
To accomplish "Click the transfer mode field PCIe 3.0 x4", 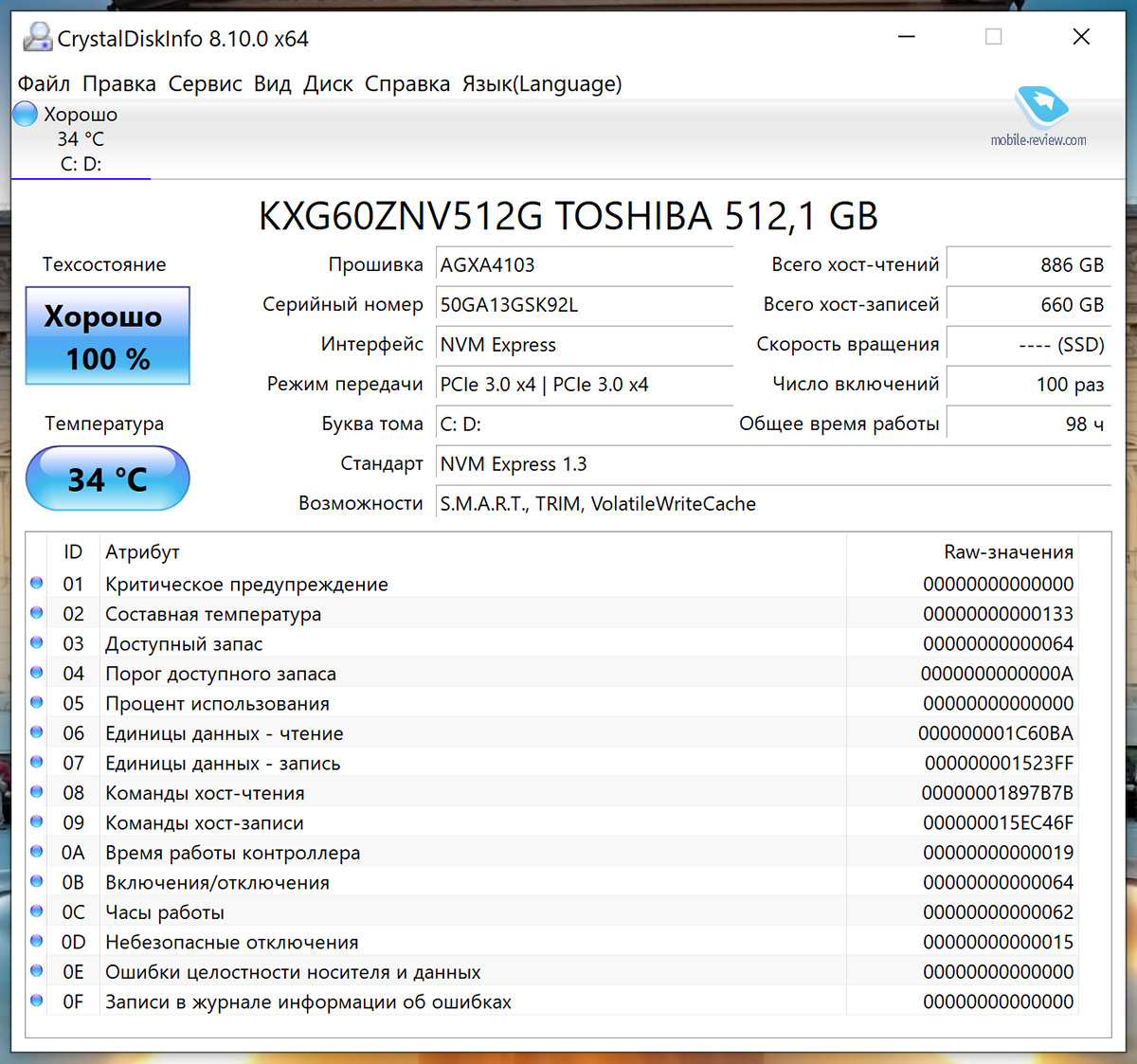I will [x=585, y=385].
